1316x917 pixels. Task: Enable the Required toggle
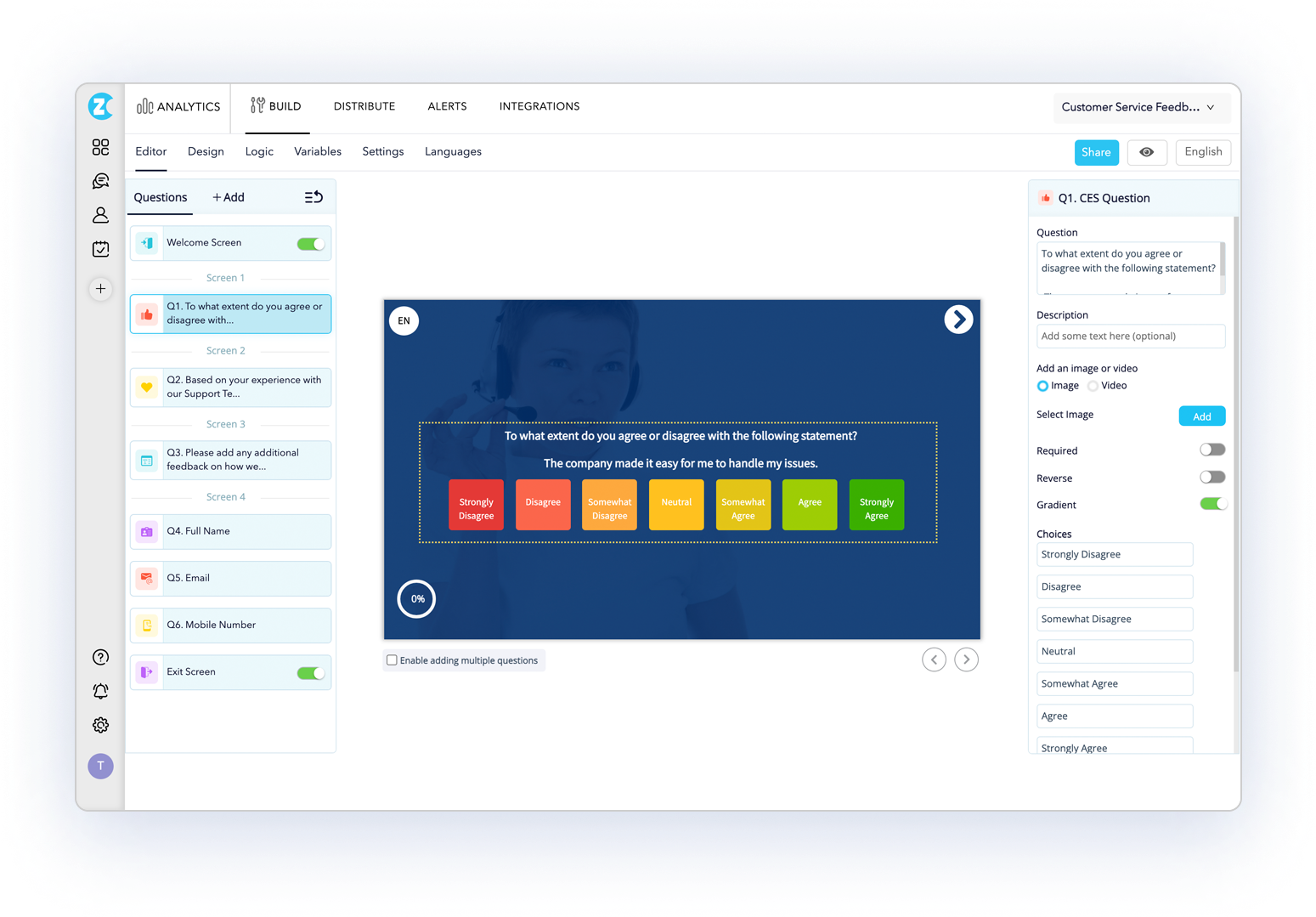[x=1212, y=450]
